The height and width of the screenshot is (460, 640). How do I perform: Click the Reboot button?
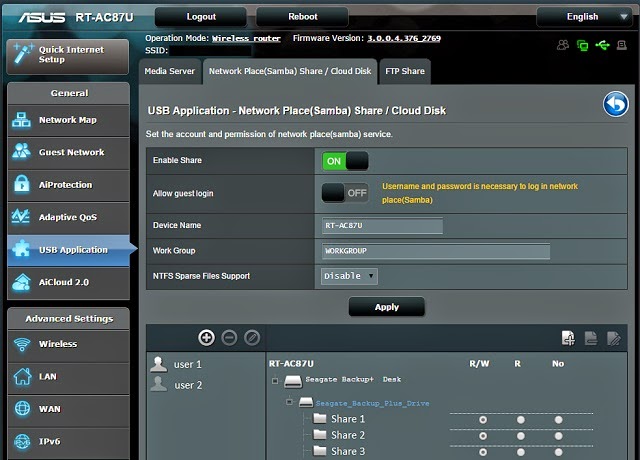coord(302,17)
